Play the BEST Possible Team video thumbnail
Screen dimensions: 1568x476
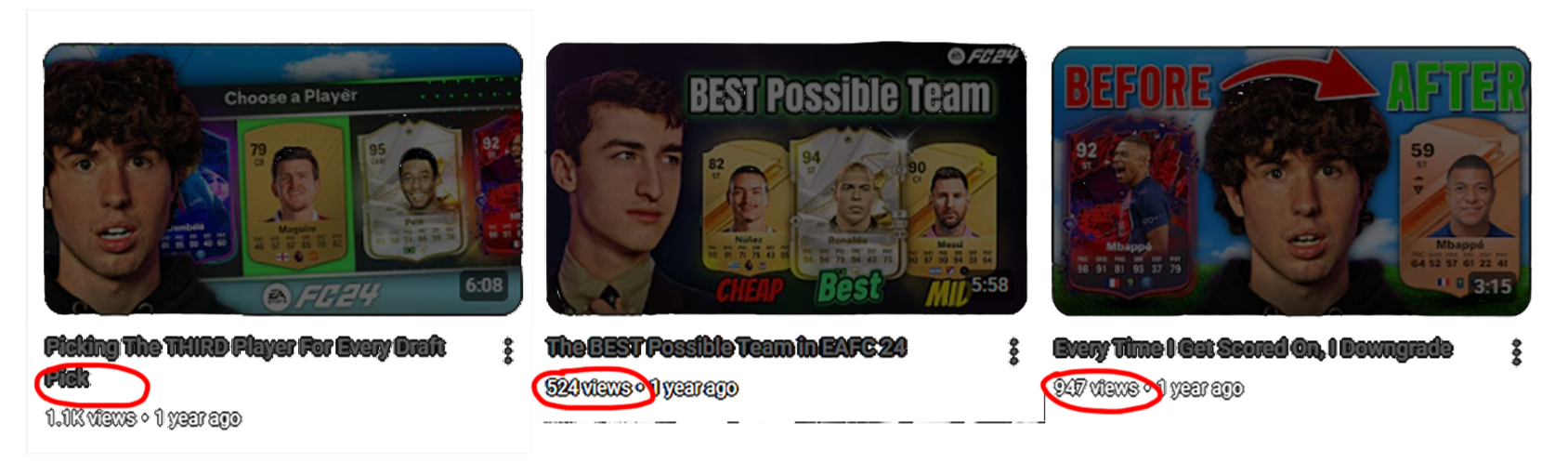click(x=786, y=178)
